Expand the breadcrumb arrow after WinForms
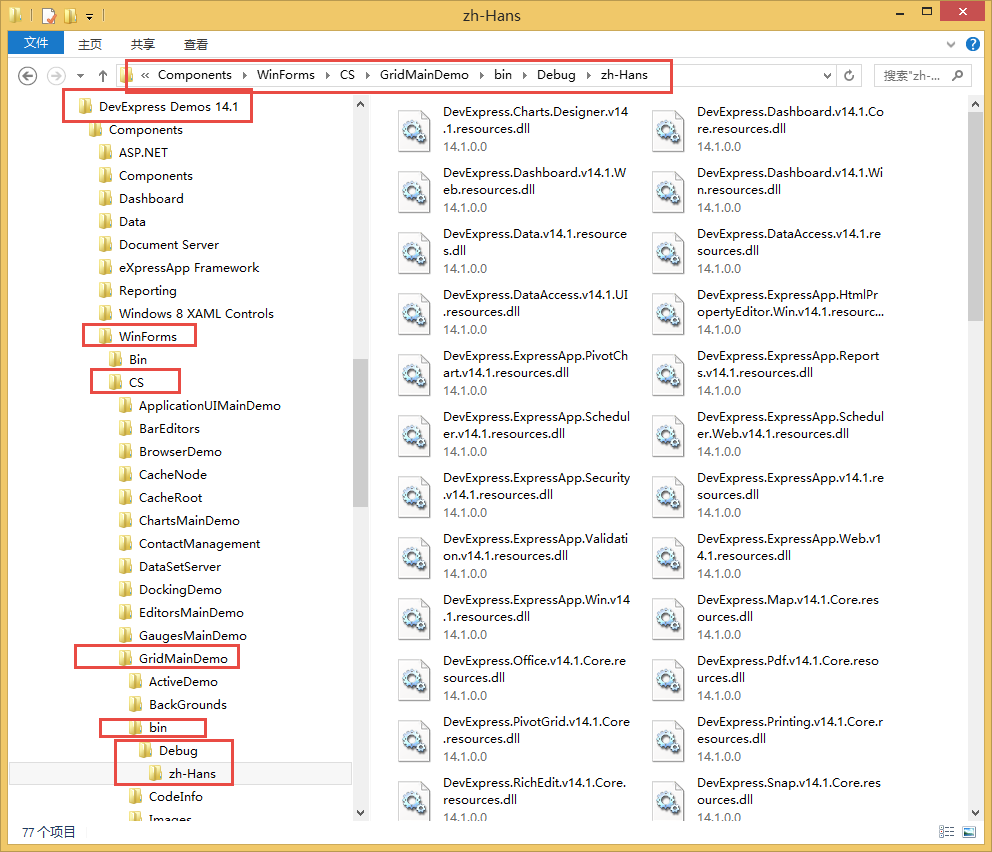 [x=328, y=75]
